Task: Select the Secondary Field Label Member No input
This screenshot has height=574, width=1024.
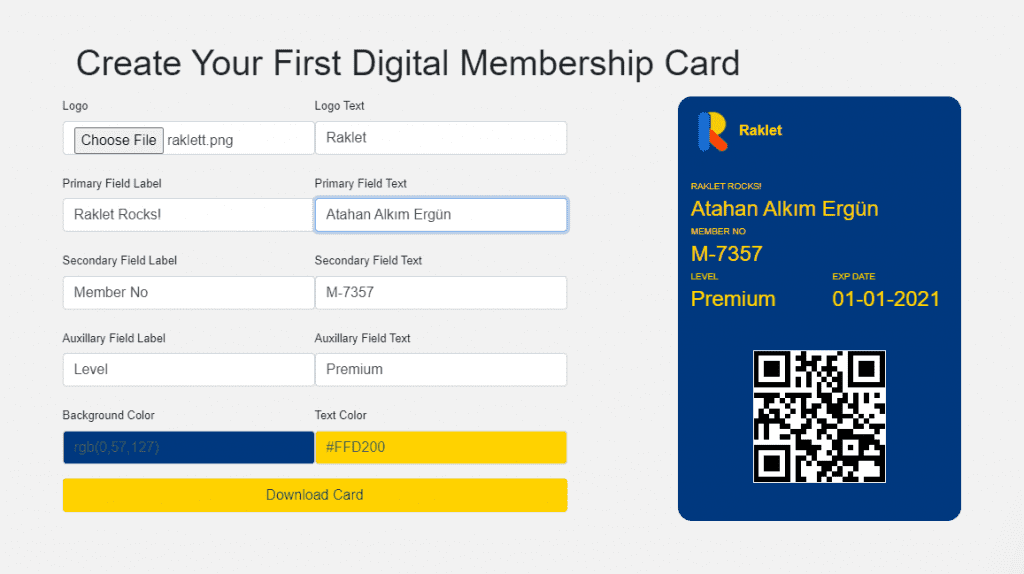Action: [x=189, y=293]
